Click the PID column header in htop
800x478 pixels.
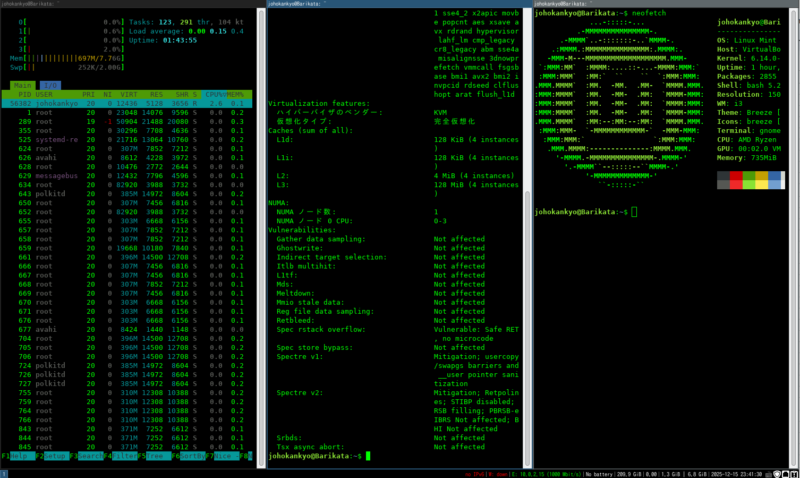pyautogui.click(x=21, y=94)
